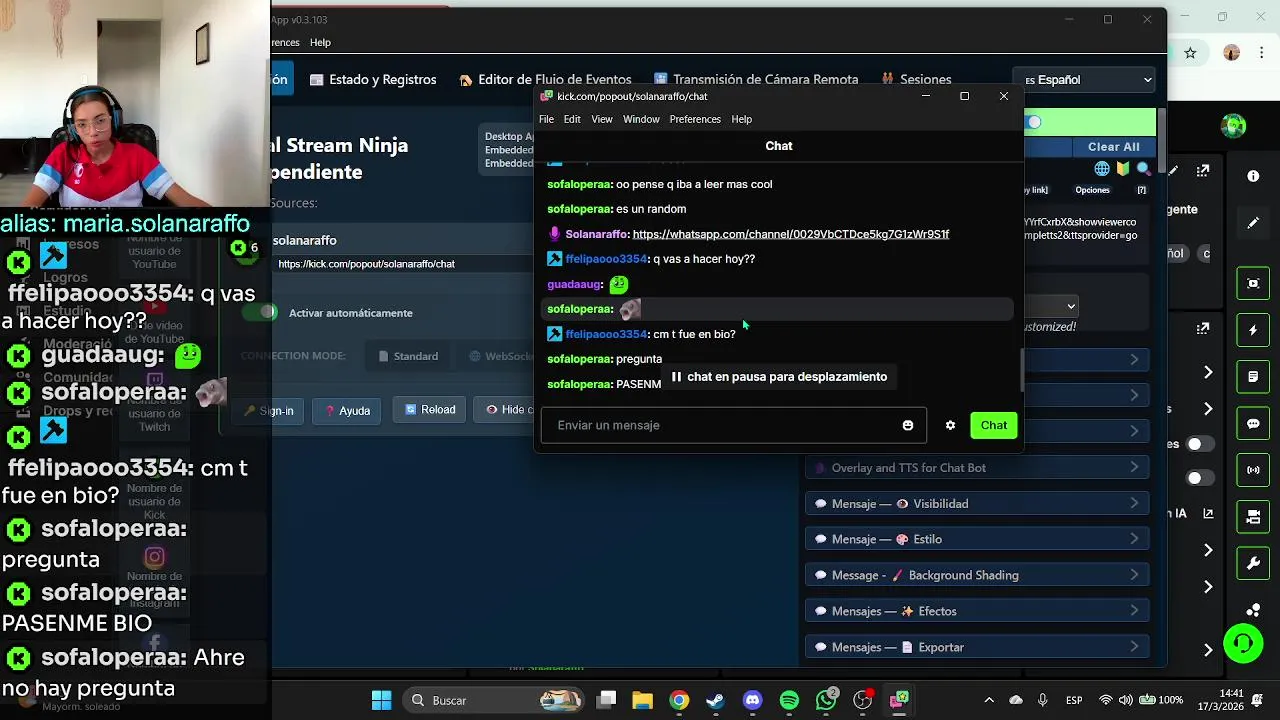
Task: Switch to Sesiones tab
Action: click(916, 79)
